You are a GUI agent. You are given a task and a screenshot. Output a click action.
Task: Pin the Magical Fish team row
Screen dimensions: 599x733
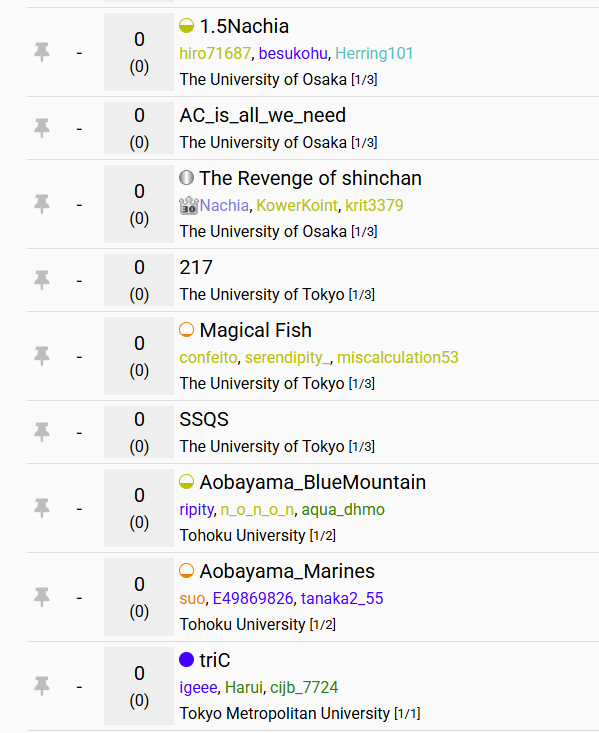pyautogui.click(x=42, y=356)
